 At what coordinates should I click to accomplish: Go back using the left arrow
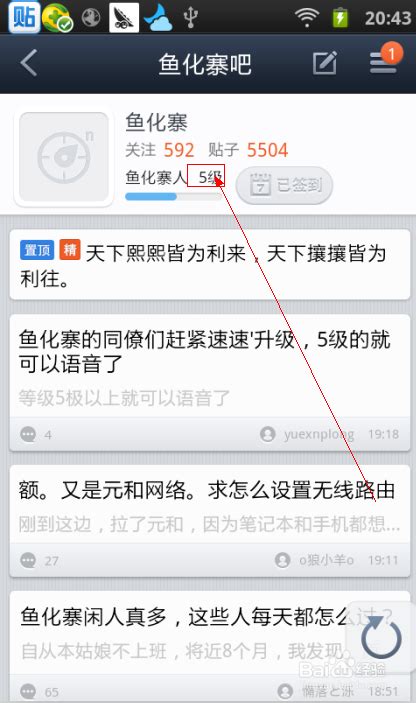pos(29,63)
